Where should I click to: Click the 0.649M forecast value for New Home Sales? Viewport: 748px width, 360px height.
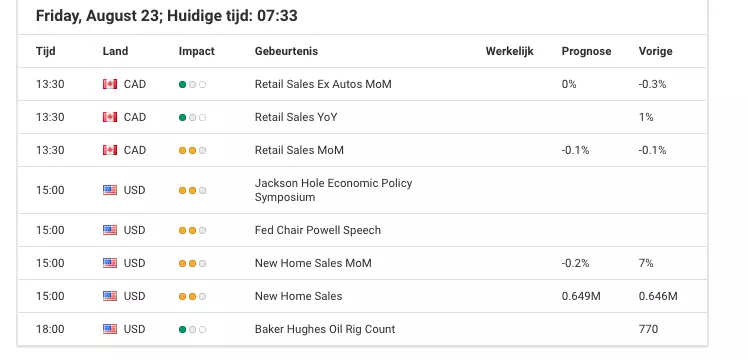point(581,296)
